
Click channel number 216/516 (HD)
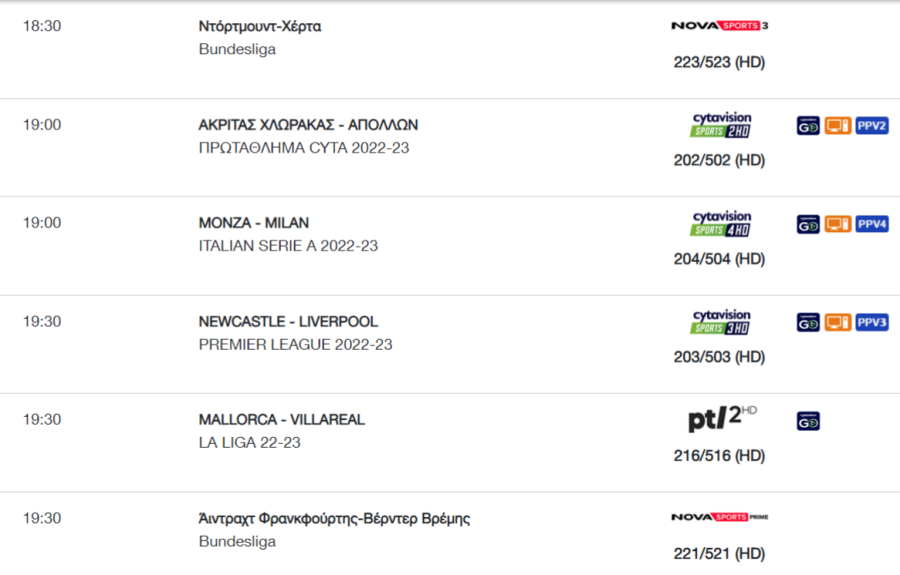click(719, 456)
